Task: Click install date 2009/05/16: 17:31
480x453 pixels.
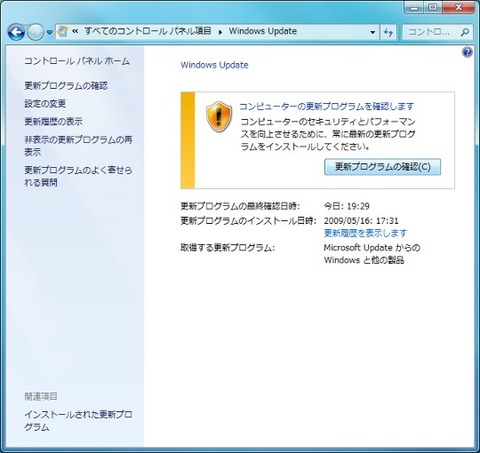Action: (x=361, y=221)
